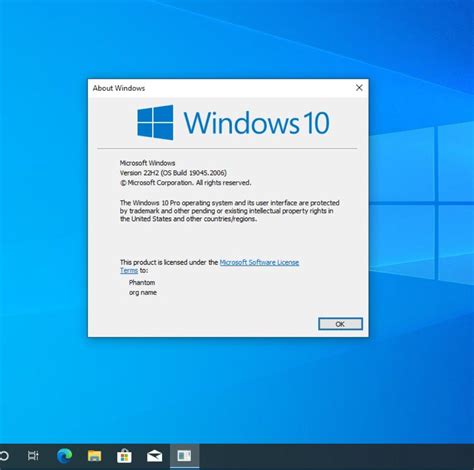Open File Explorer from the taskbar
Image resolution: width=474 pixels, height=470 pixels.
tap(94, 456)
